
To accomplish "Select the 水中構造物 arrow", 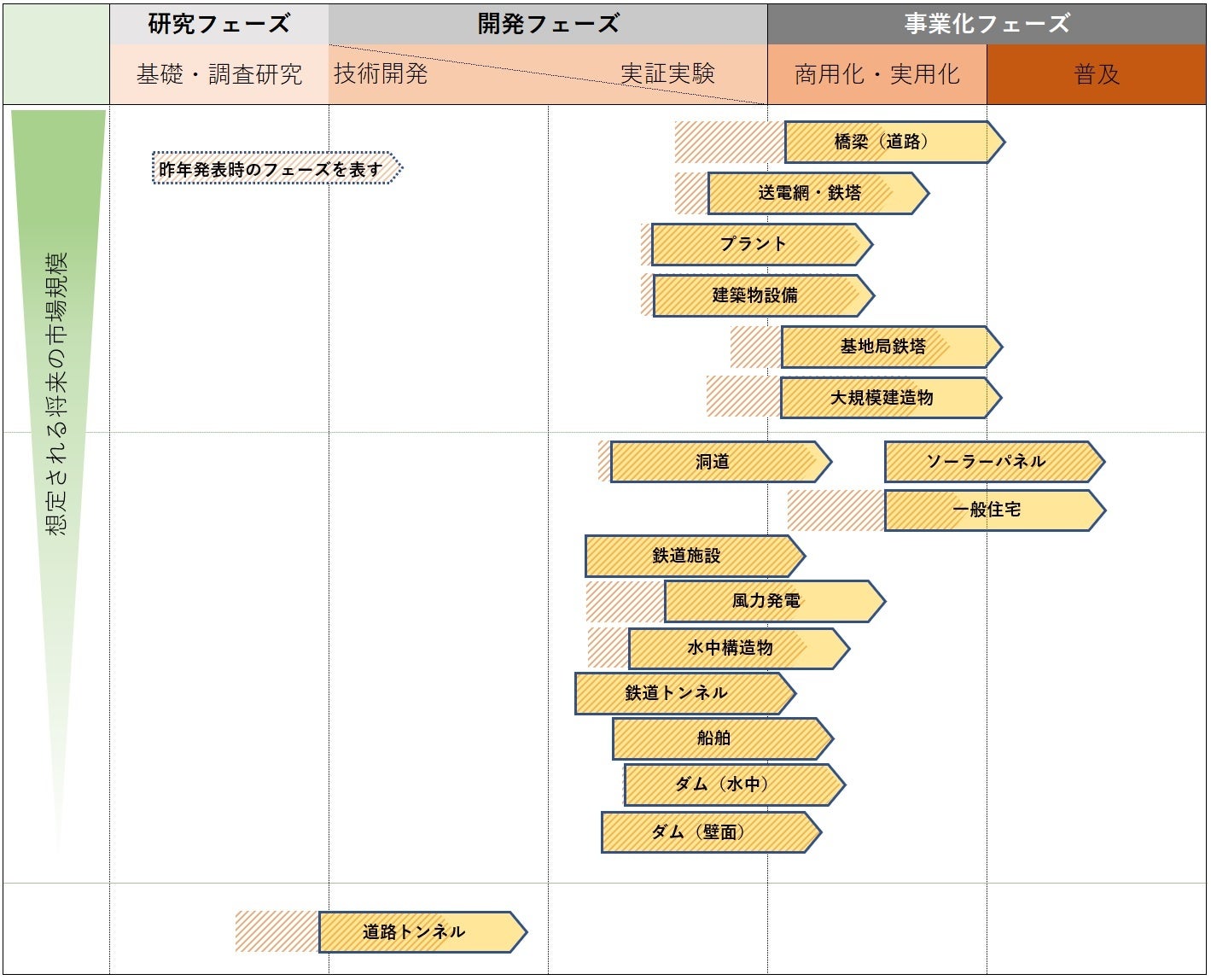I will [x=739, y=648].
